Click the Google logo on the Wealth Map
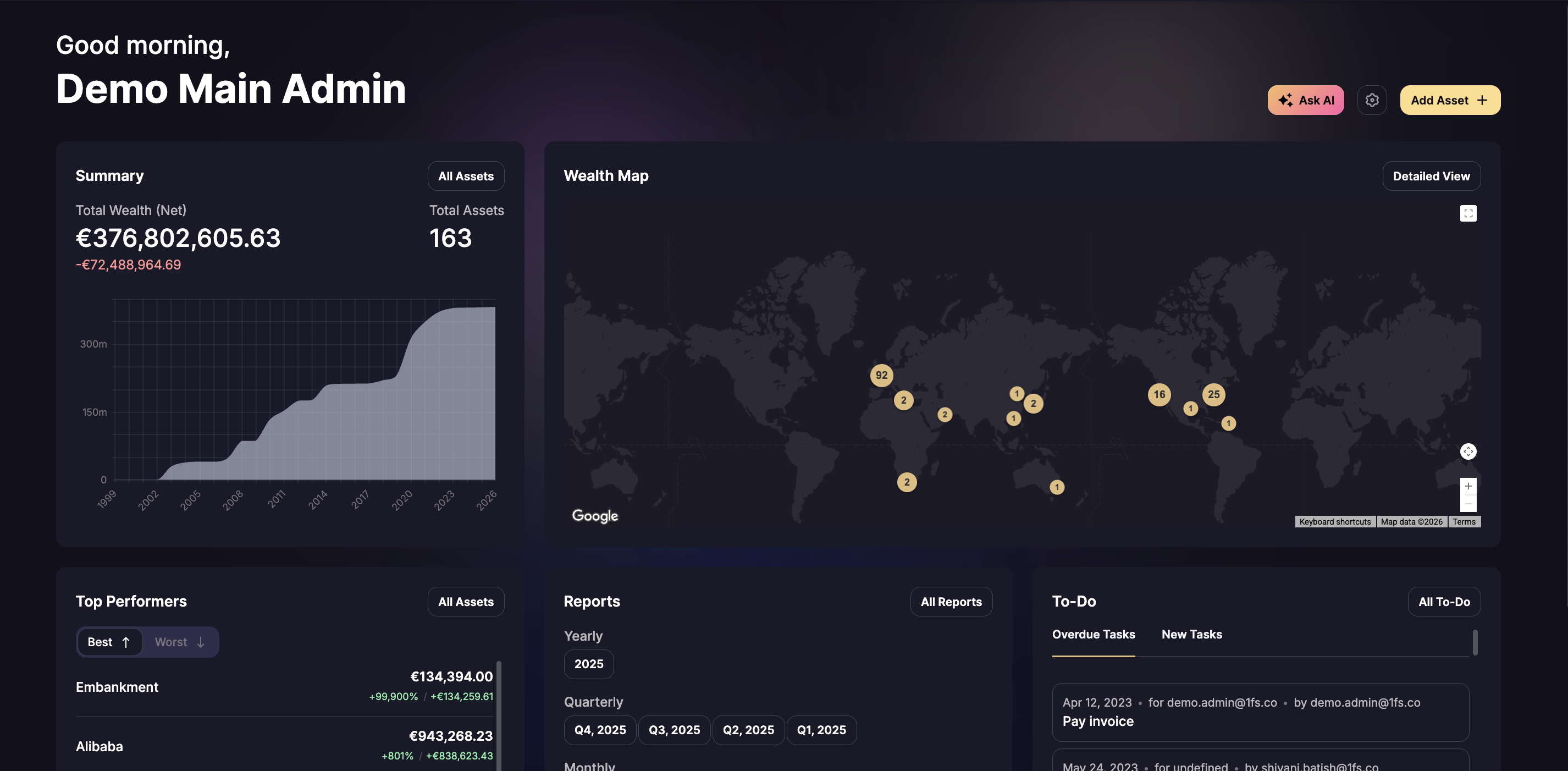Screen dimensions: 1568x771 pos(595,516)
